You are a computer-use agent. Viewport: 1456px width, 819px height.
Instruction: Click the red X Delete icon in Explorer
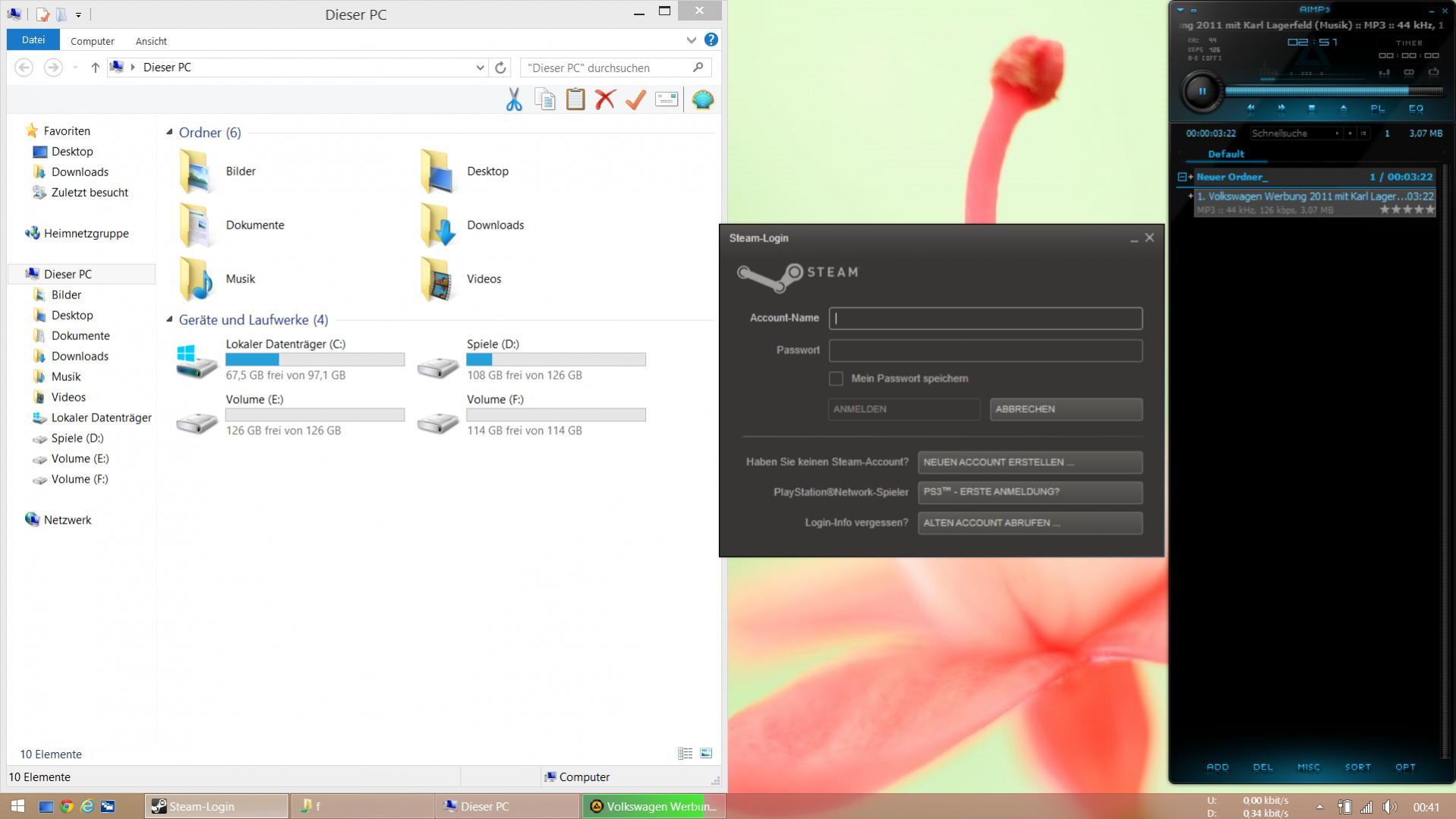(x=605, y=99)
